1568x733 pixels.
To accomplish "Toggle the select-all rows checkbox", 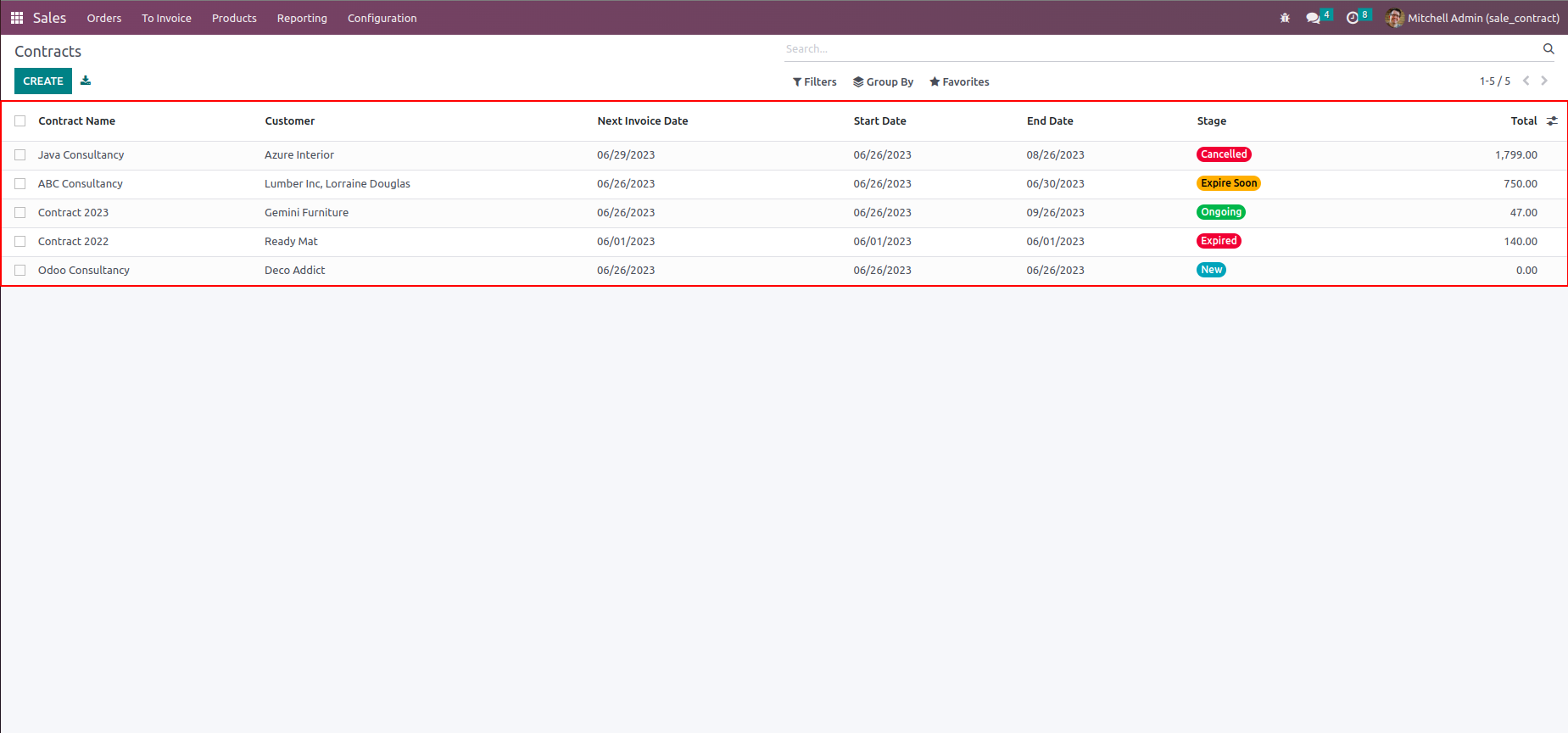I will (x=20, y=121).
